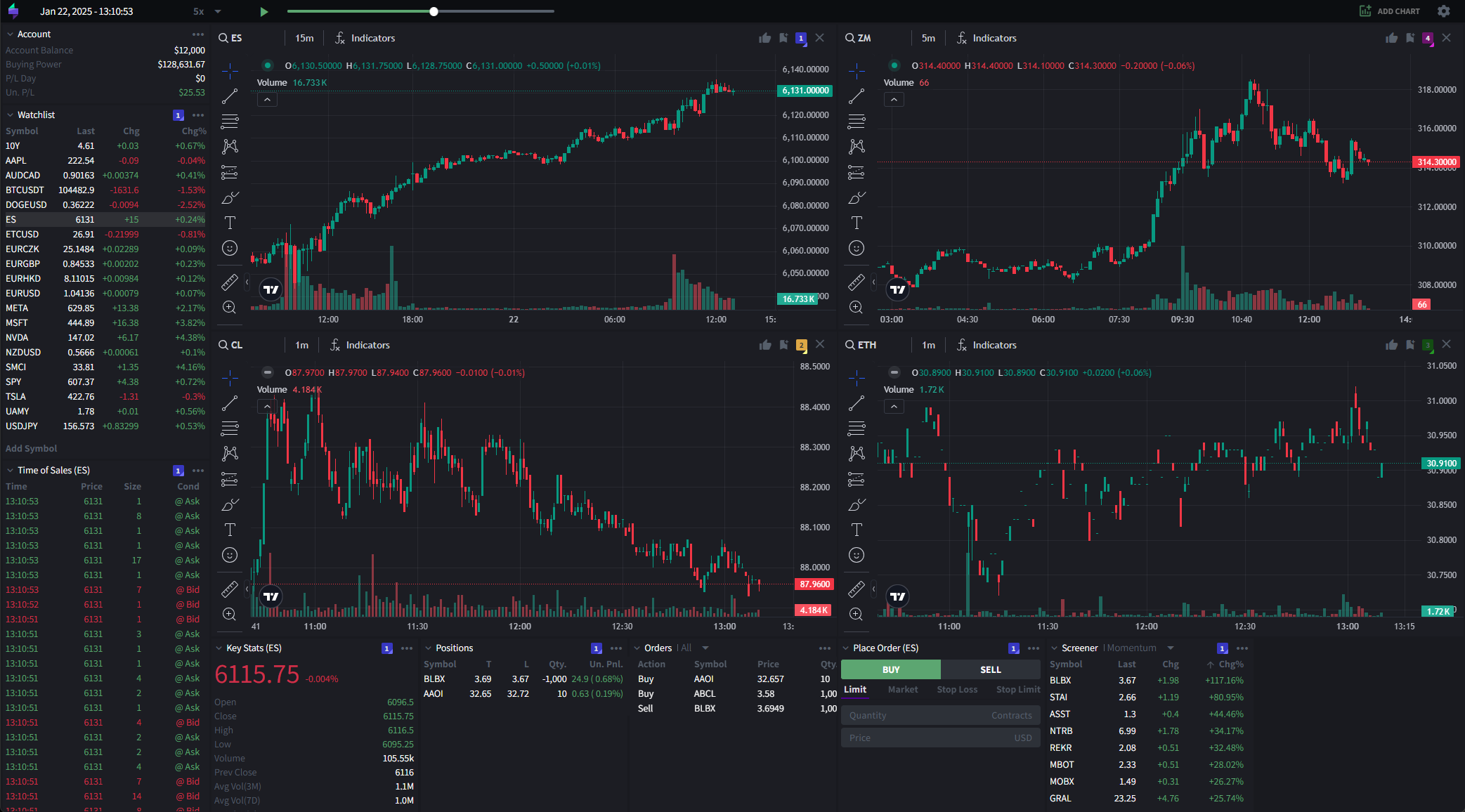The height and width of the screenshot is (812, 1465).
Task: Click the SELL button
Action: coord(991,669)
